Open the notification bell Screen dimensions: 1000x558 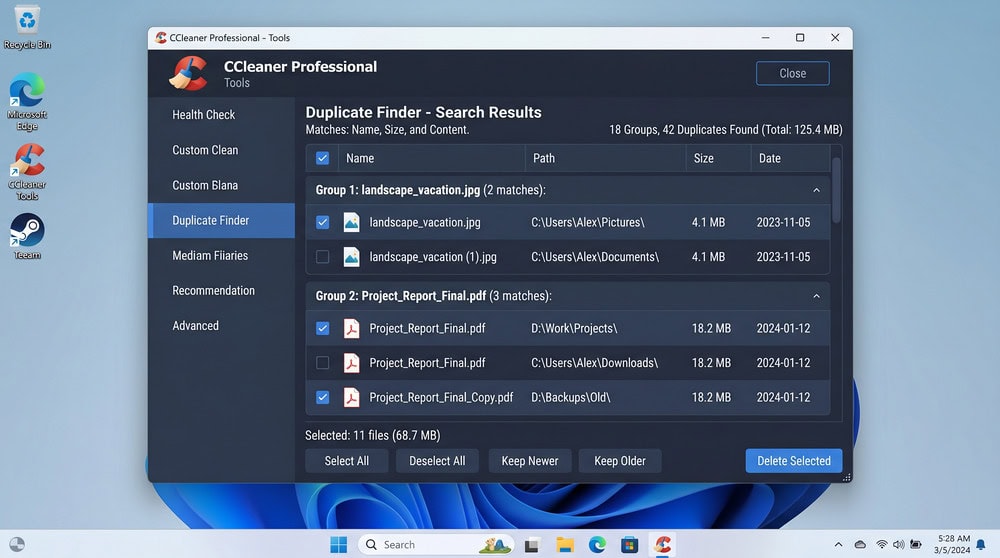point(981,545)
